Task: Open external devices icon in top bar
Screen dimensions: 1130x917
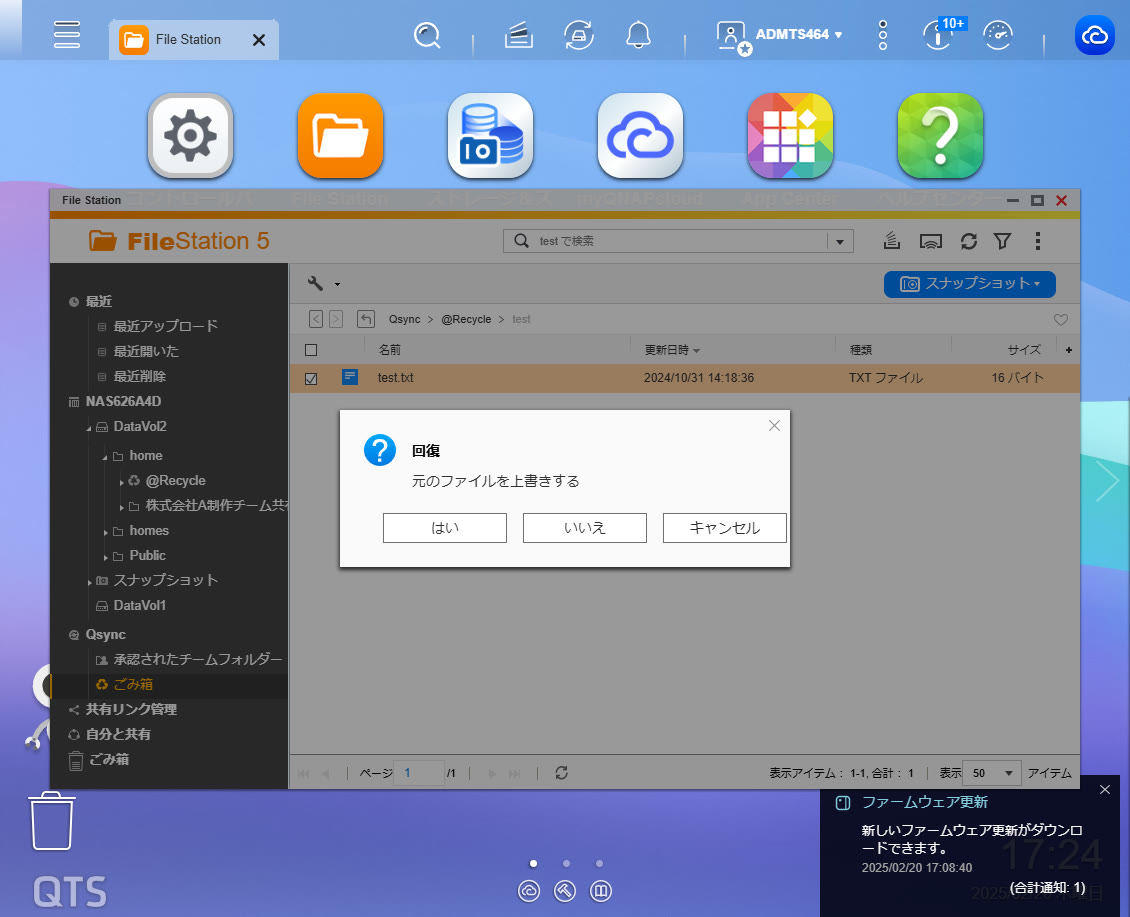Action: pyautogui.click(x=579, y=35)
